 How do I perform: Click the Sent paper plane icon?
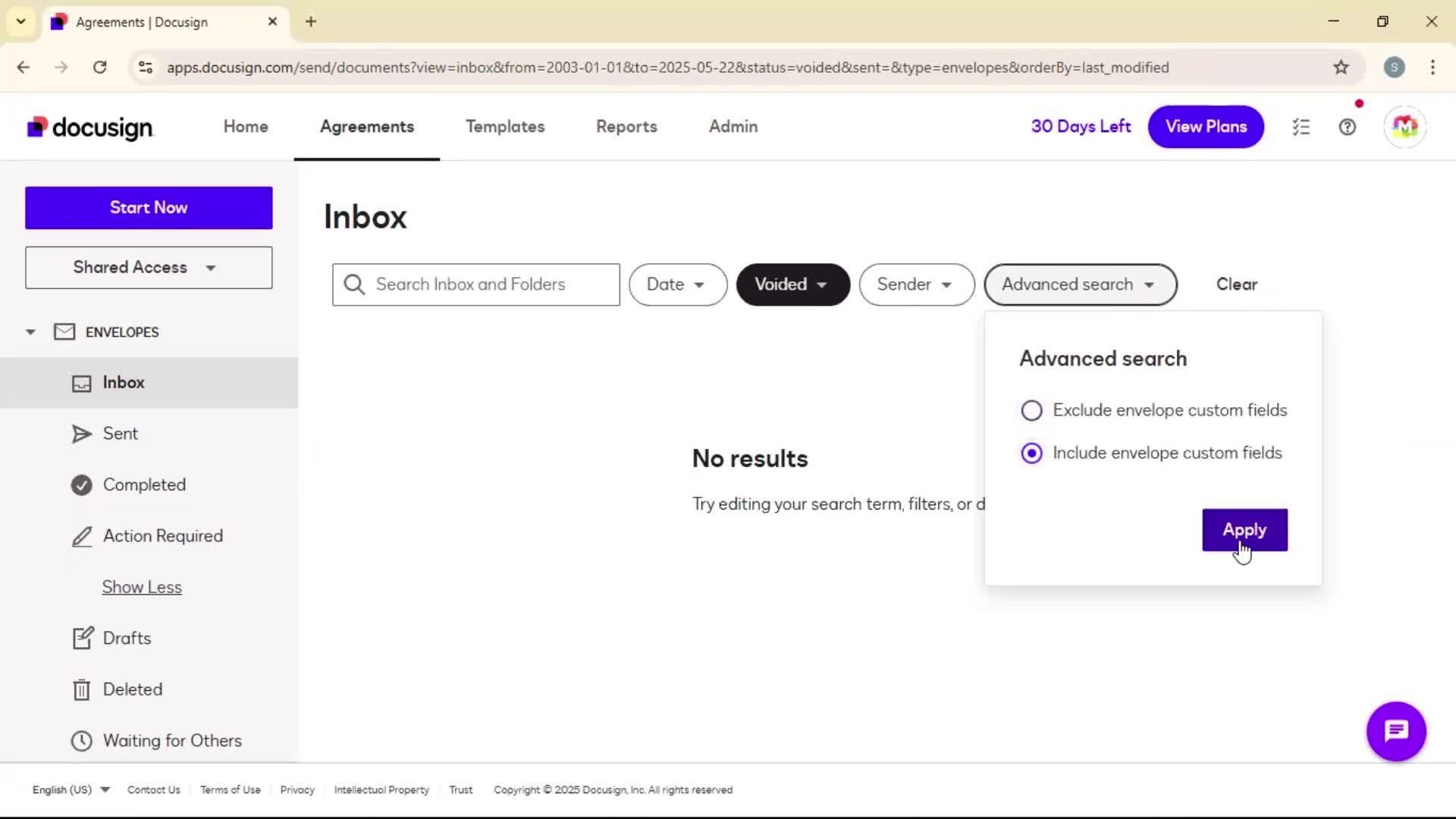(x=82, y=434)
